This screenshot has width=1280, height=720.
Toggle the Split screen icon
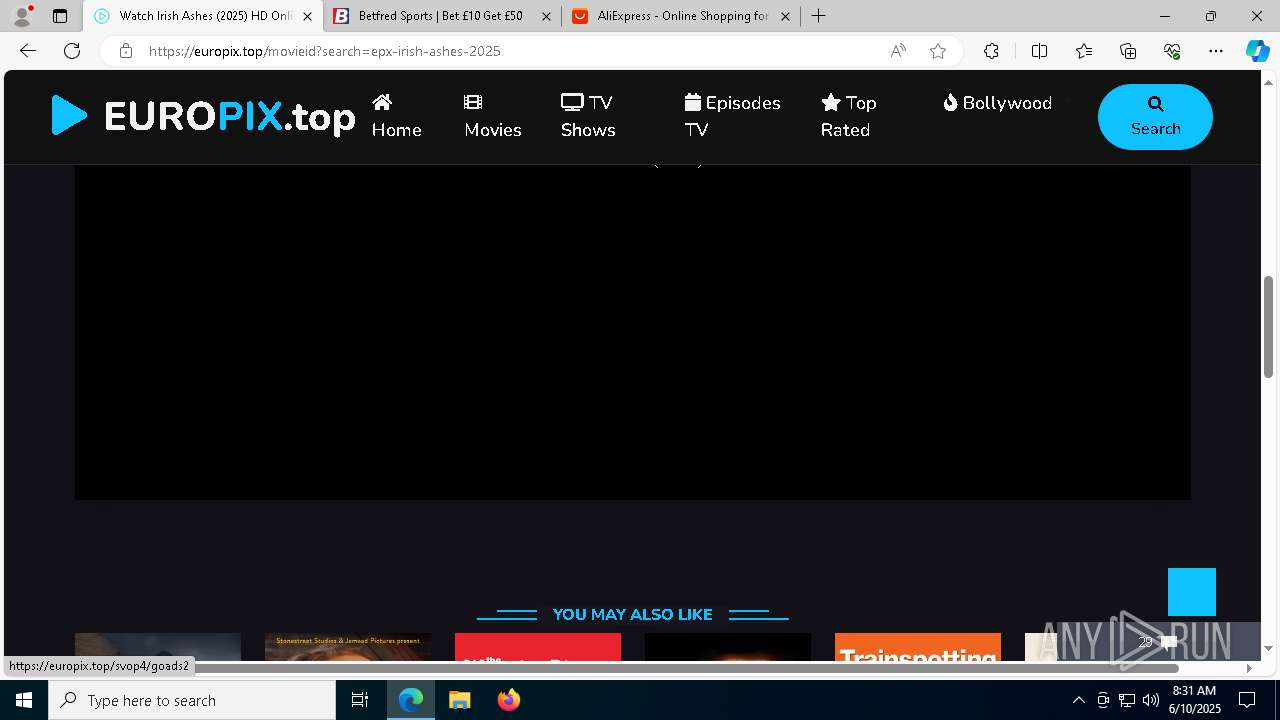(x=1039, y=51)
